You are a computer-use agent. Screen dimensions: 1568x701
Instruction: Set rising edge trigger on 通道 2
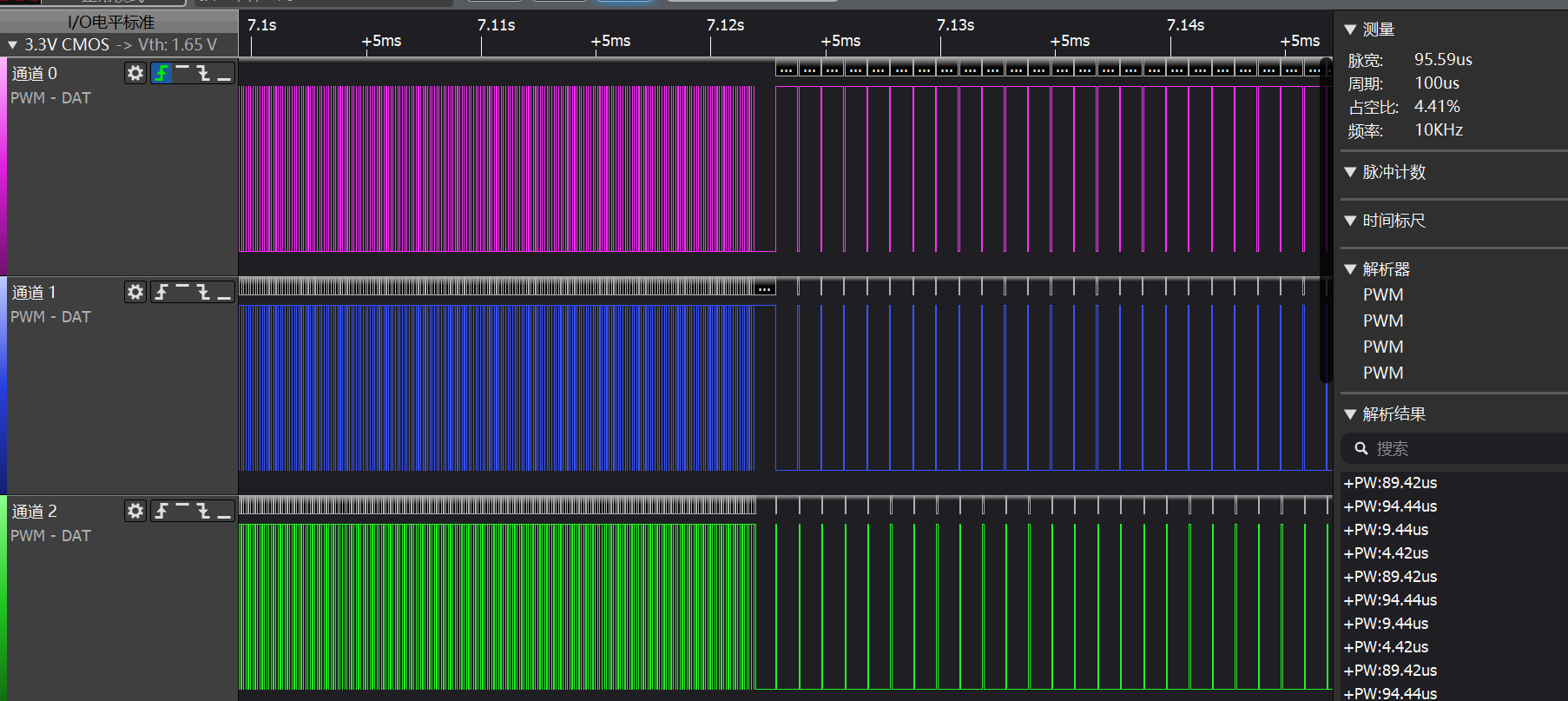point(161,511)
